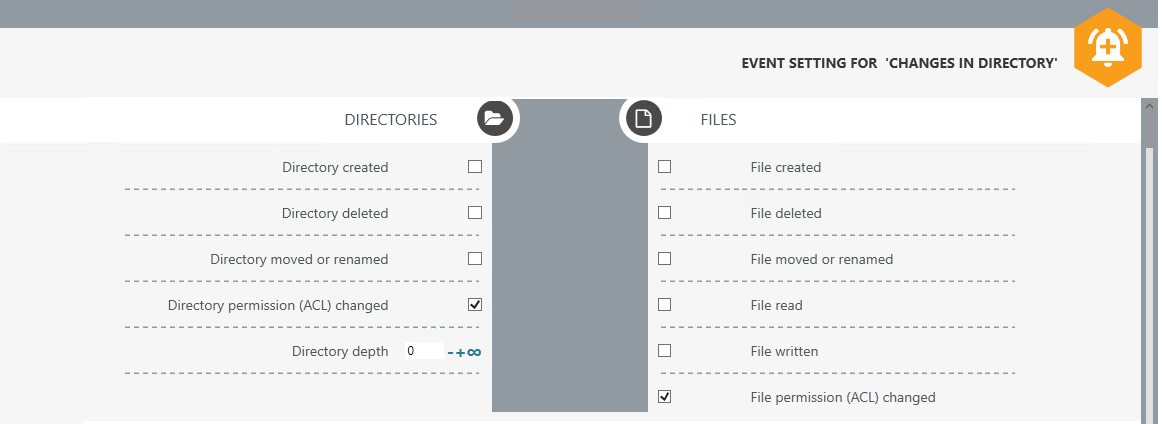Check the File deleted option

[x=665, y=213]
